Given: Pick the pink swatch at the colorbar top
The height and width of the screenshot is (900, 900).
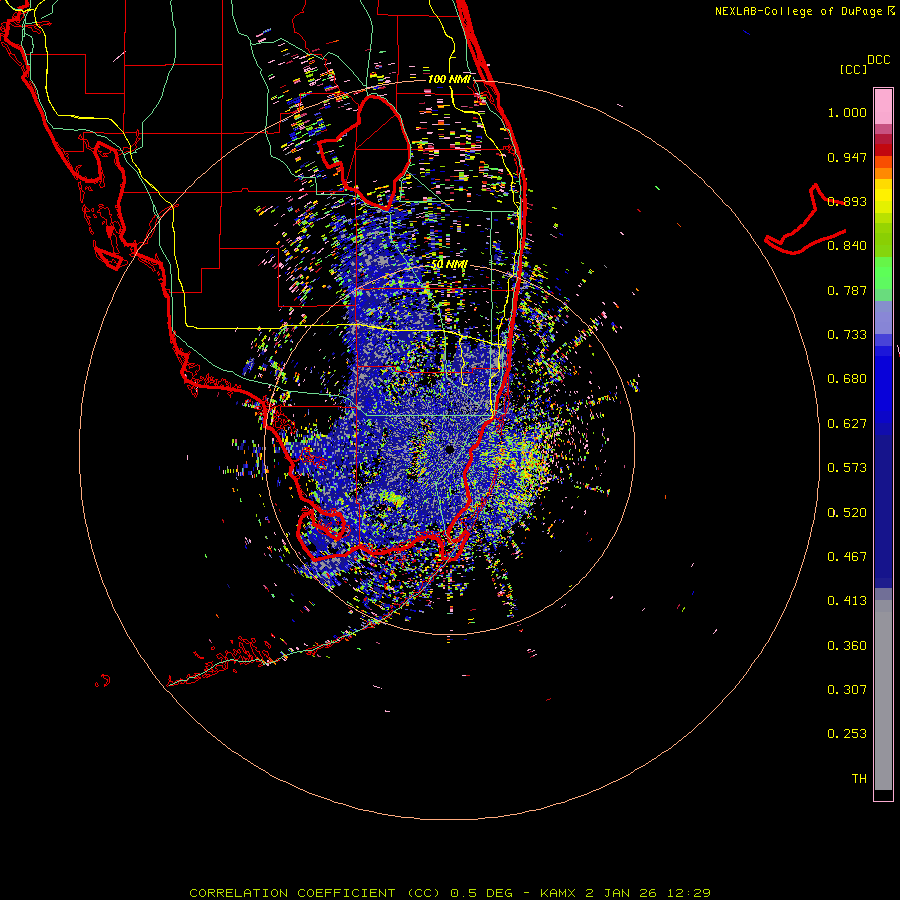Looking at the screenshot, I should (x=883, y=106).
